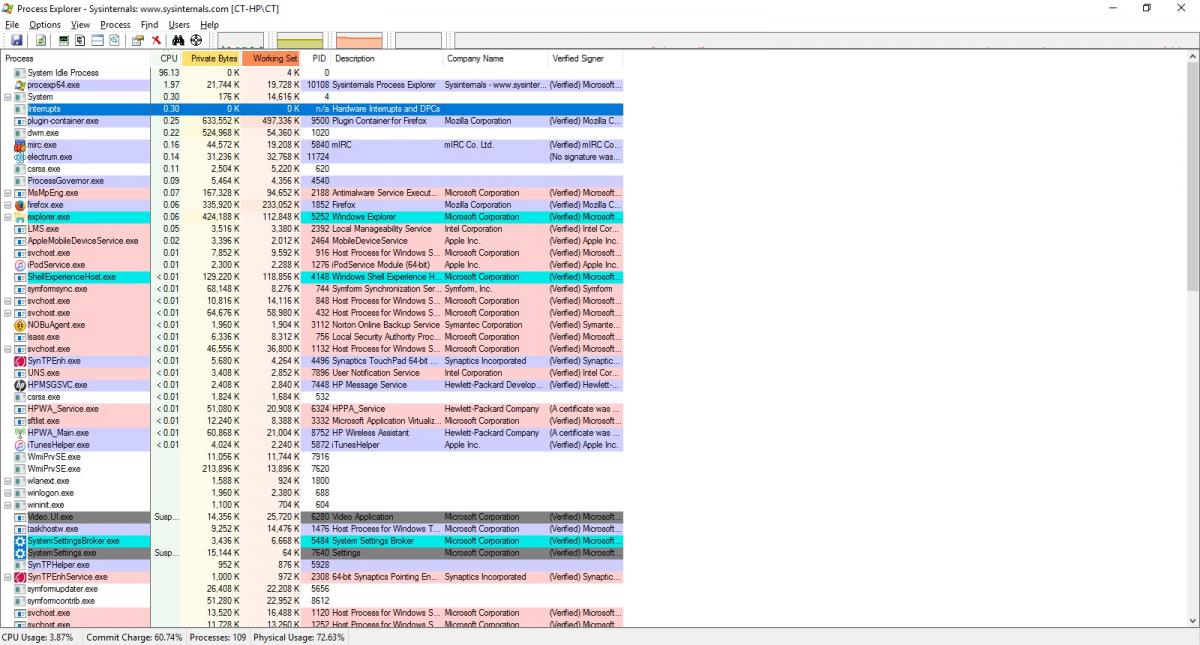1200x645 pixels.
Task: Collapse the svchost.exe PID 848 node
Action: (x=8, y=301)
